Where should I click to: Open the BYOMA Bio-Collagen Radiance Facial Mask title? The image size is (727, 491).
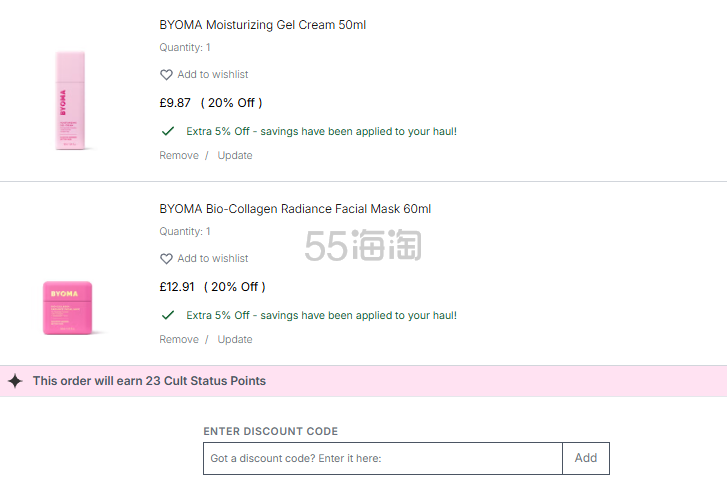(x=295, y=209)
